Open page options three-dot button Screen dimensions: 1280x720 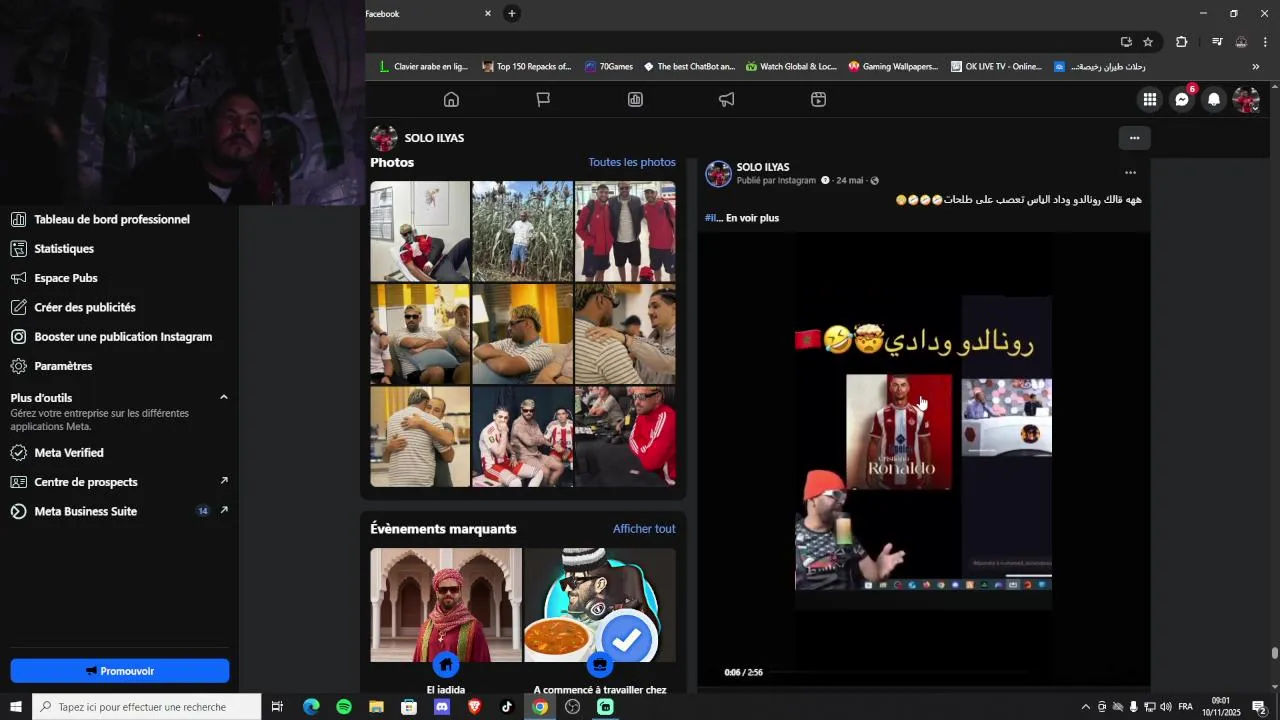[x=1134, y=138]
